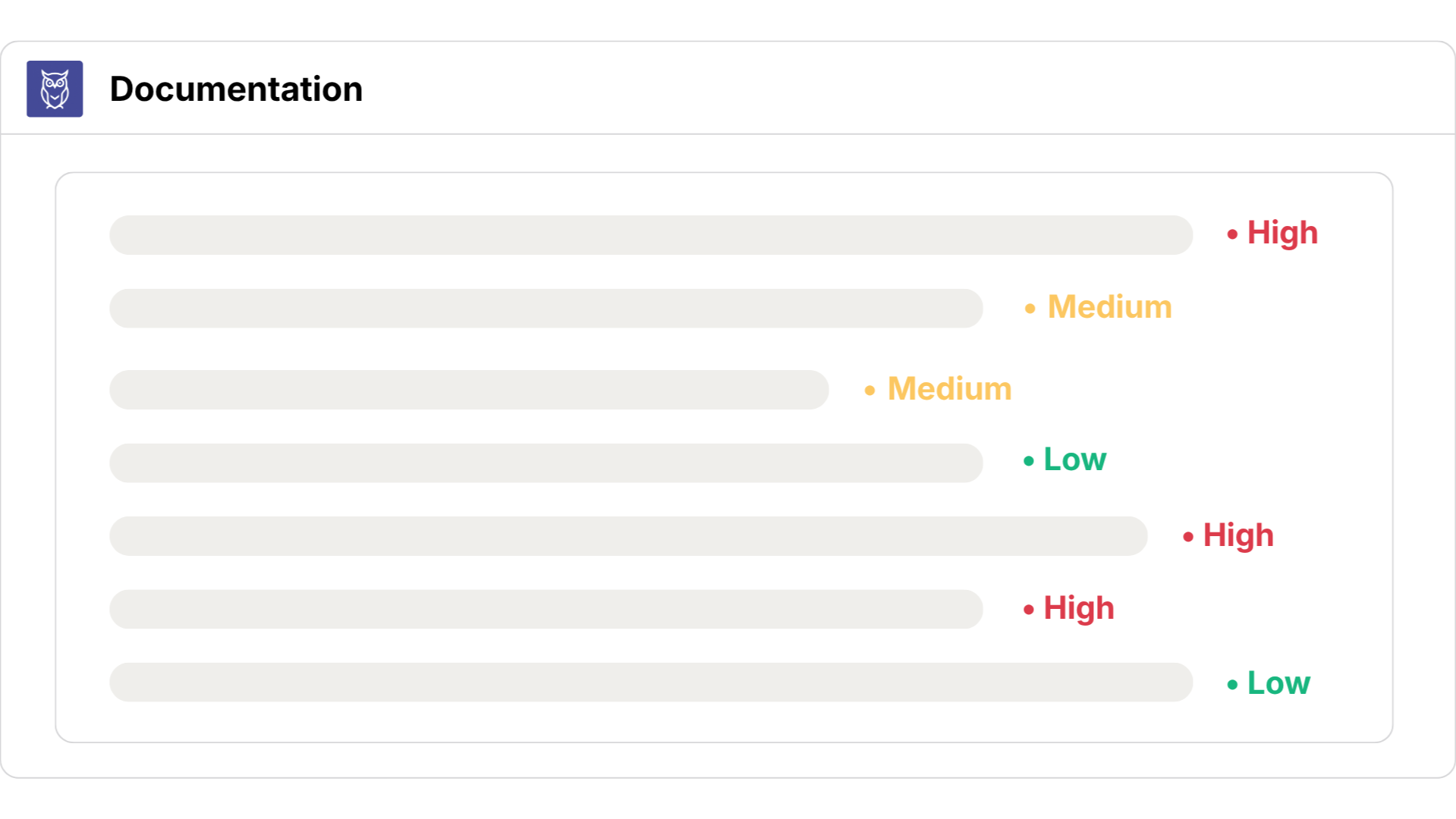Select the Documentation heading text
Viewport: 1456px width, 819px height.
point(236,89)
